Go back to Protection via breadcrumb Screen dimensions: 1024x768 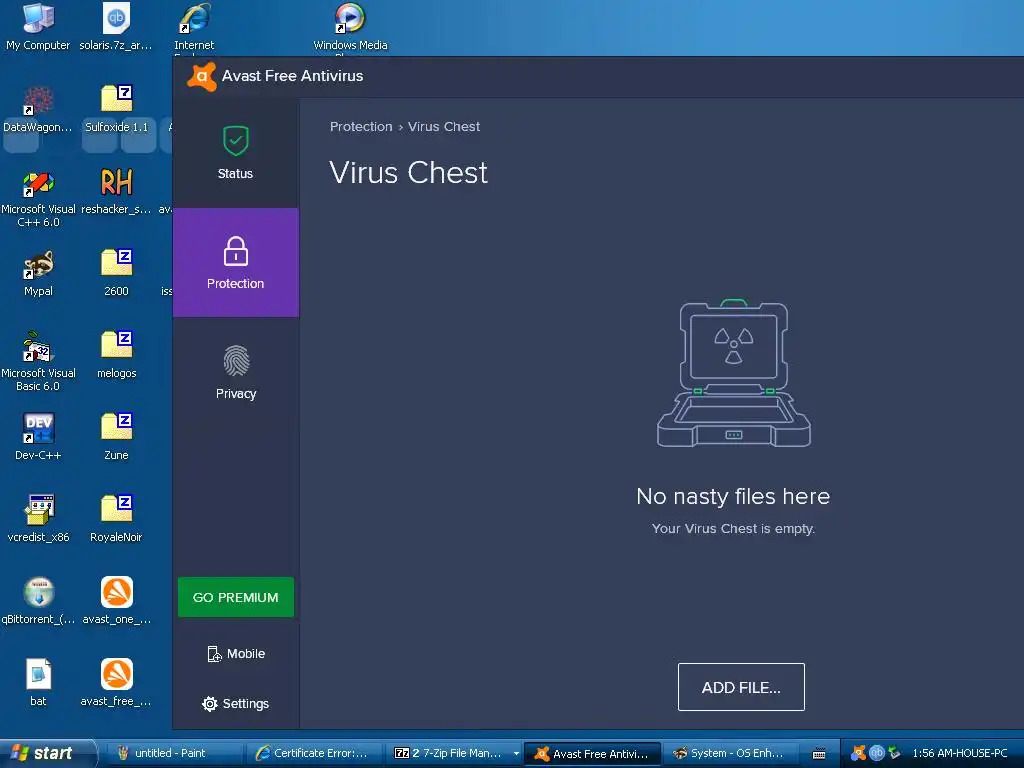point(361,127)
